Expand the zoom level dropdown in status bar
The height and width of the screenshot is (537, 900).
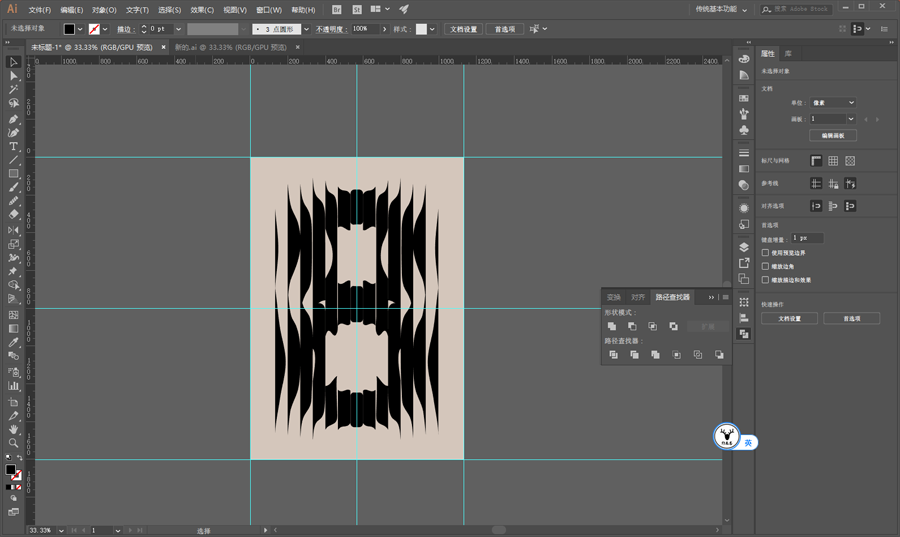pyautogui.click(x=61, y=530)
